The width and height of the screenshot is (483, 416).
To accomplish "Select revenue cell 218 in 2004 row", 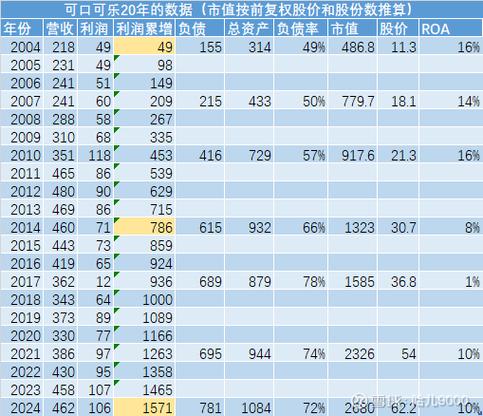I will tap(60, 46).
